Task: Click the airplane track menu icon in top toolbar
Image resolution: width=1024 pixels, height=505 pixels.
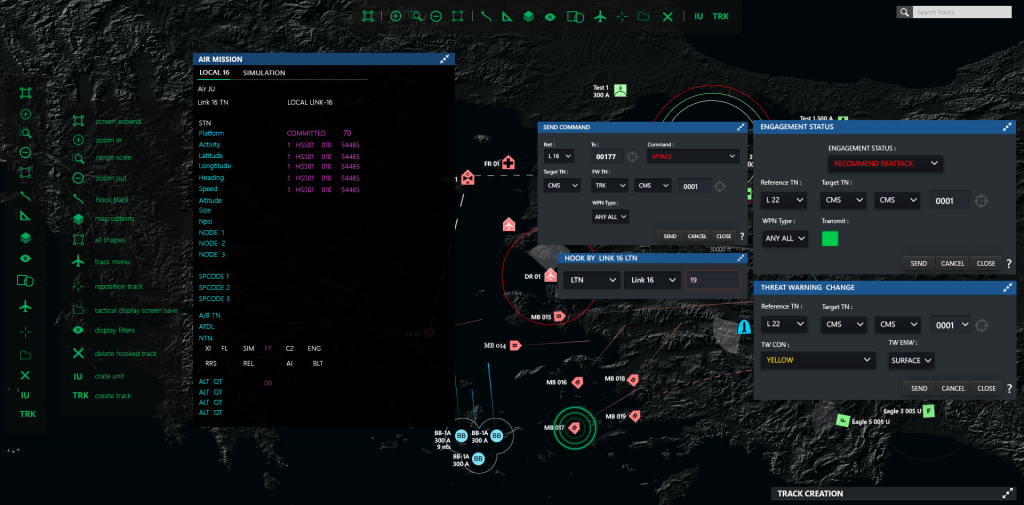Action: click(x=600, y=16)
